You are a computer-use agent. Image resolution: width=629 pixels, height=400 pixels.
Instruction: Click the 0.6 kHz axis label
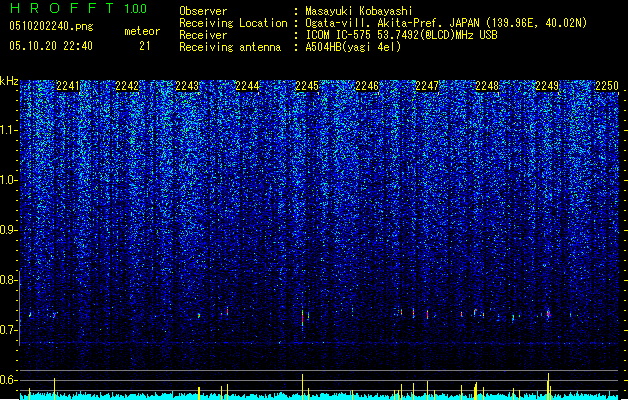(x=9, y=380)
